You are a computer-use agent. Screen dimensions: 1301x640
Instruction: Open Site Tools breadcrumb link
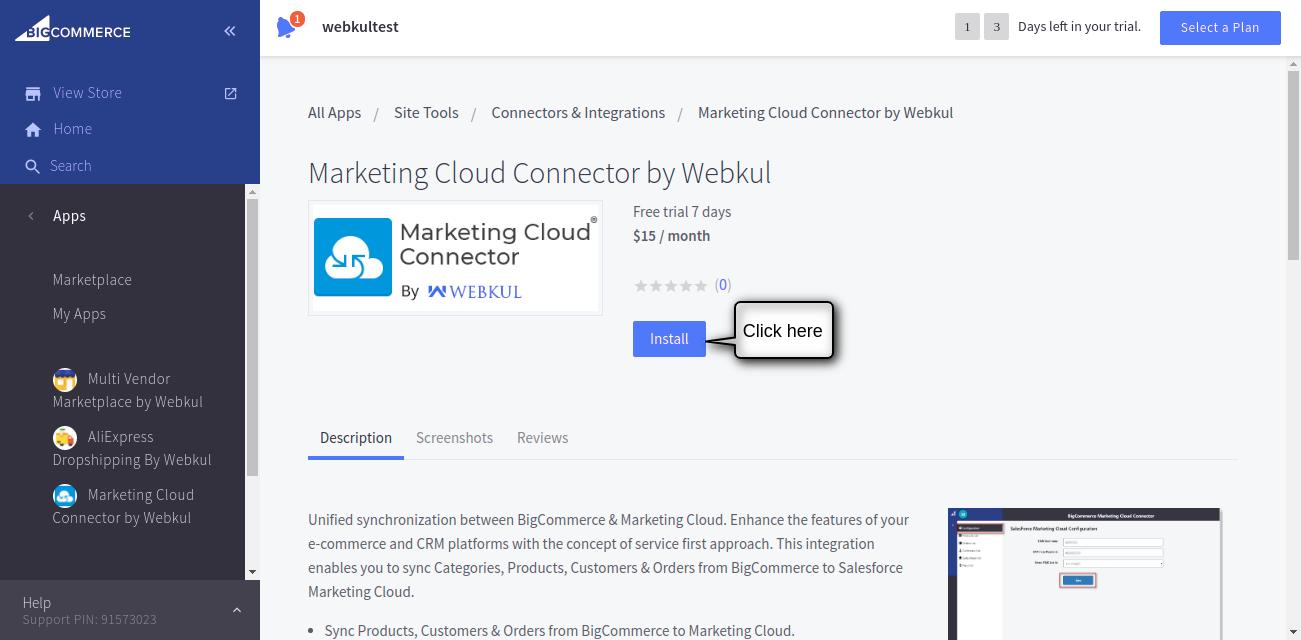click(x=426, y=113)
